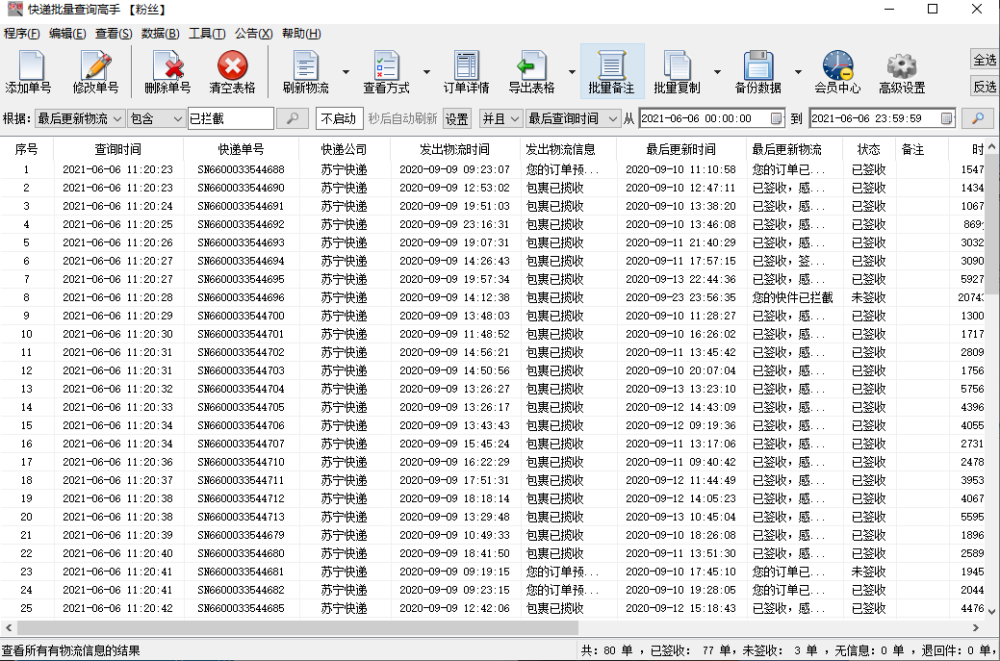Sort by the 最后更新时间 column header
This screenshot has width=1000, height=661.
(x=680, y=149)
